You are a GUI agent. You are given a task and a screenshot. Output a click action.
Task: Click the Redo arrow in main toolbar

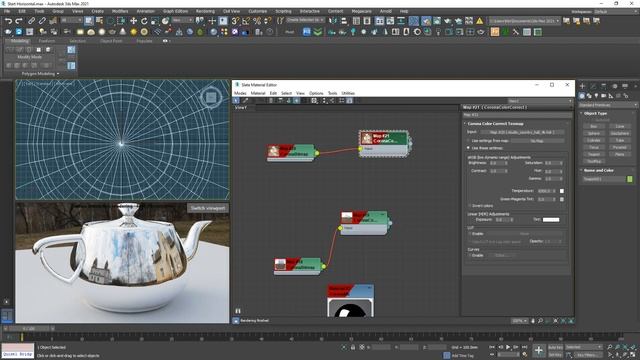coord(19,20)
